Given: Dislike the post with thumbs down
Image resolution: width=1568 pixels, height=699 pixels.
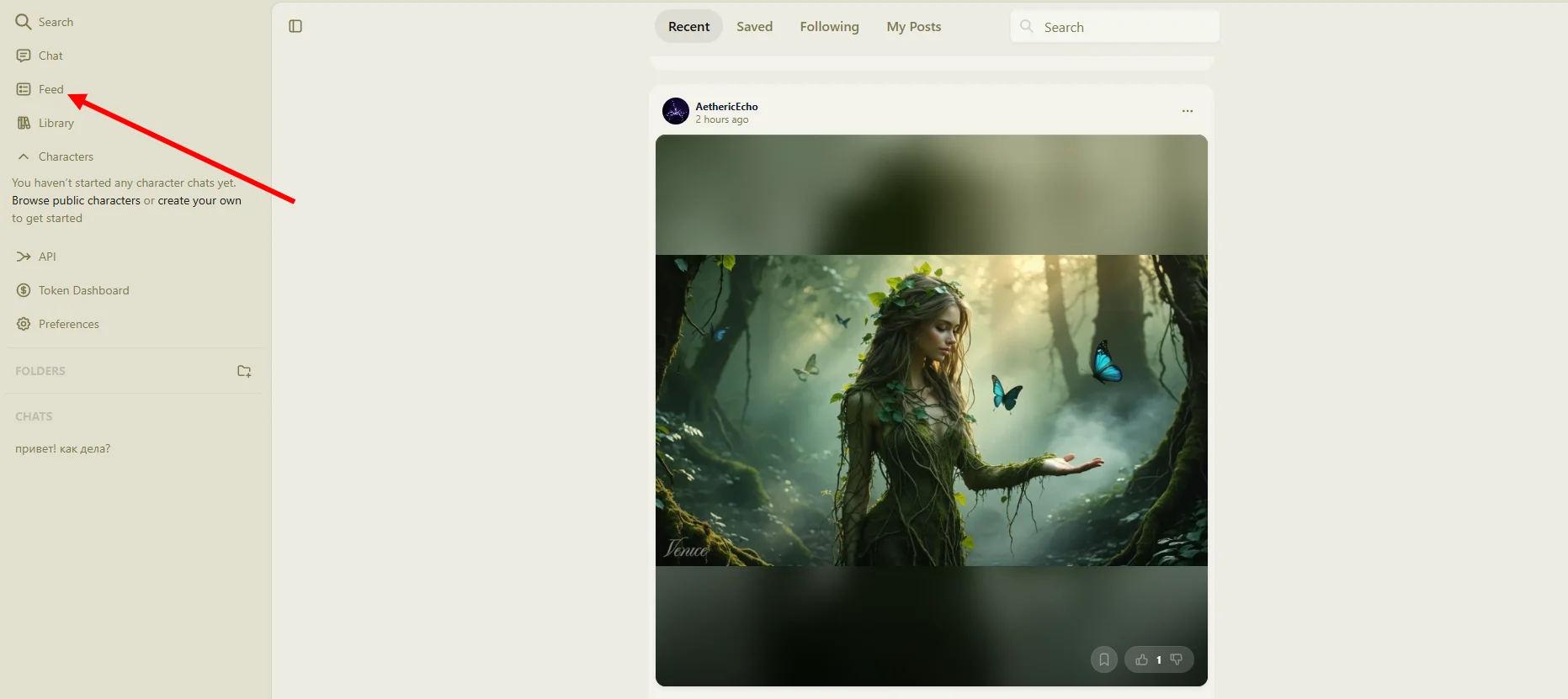Looking at the screenshot, I should pyautogui.click(x=1177, y=659).
